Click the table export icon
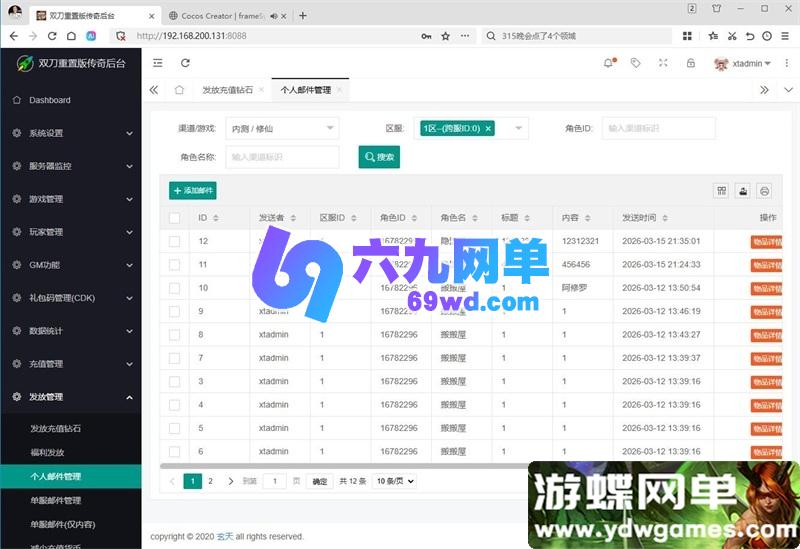 coord(743,191)
